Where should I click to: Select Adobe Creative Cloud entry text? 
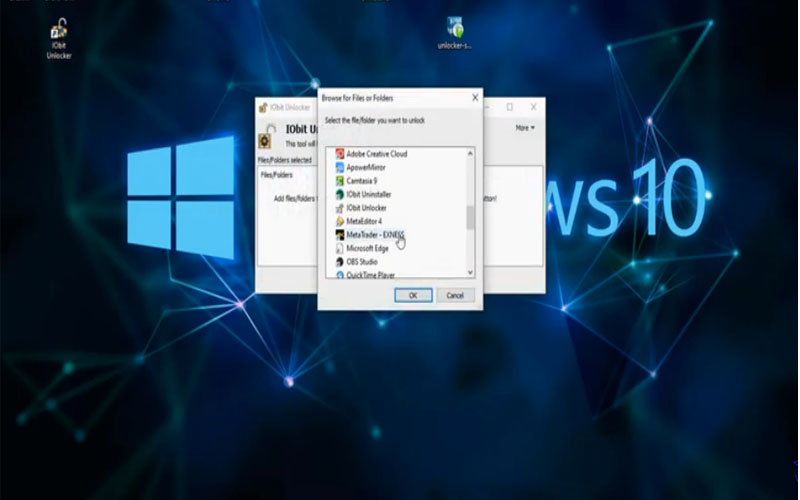[x=377, y=154]
